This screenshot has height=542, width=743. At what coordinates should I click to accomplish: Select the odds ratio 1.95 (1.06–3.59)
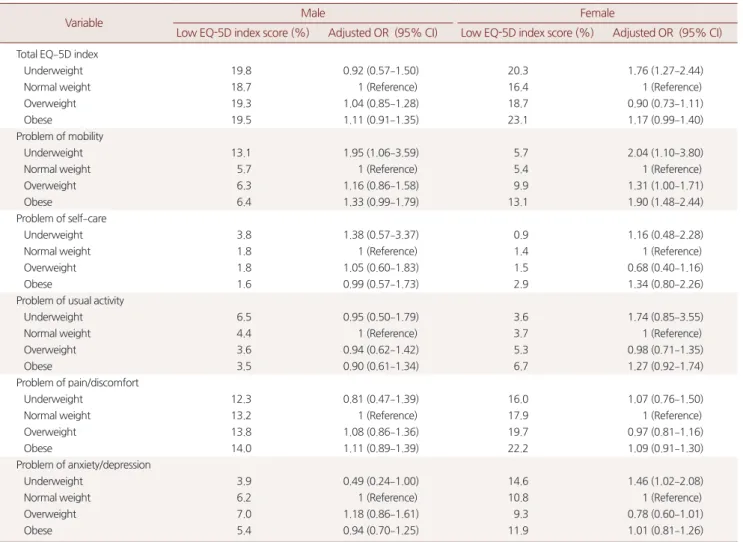point(381,153)
